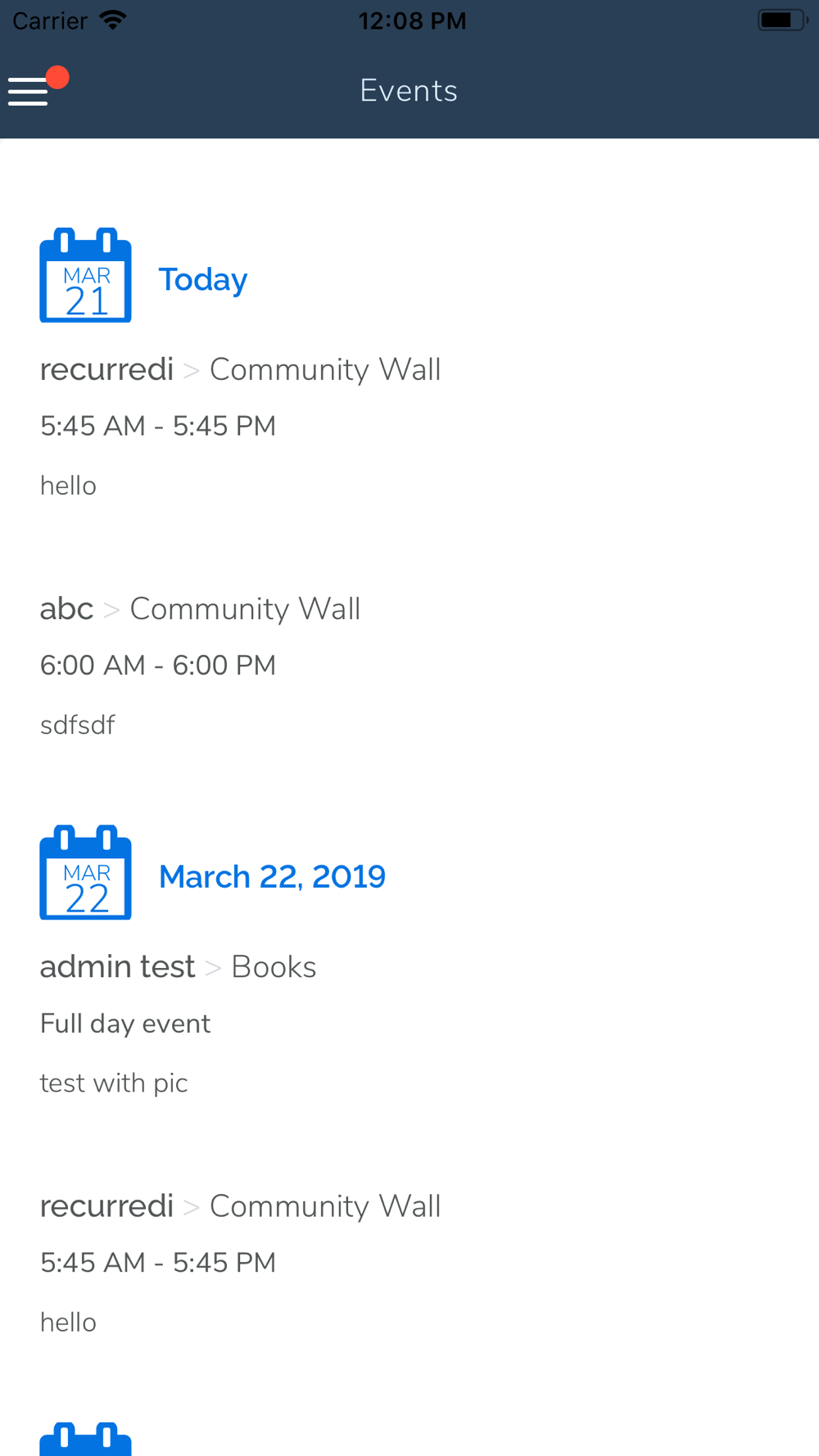Screen dimensions: 819x1456
Task: Click the MAR 22 calendar icon
Action: [85, 873]
